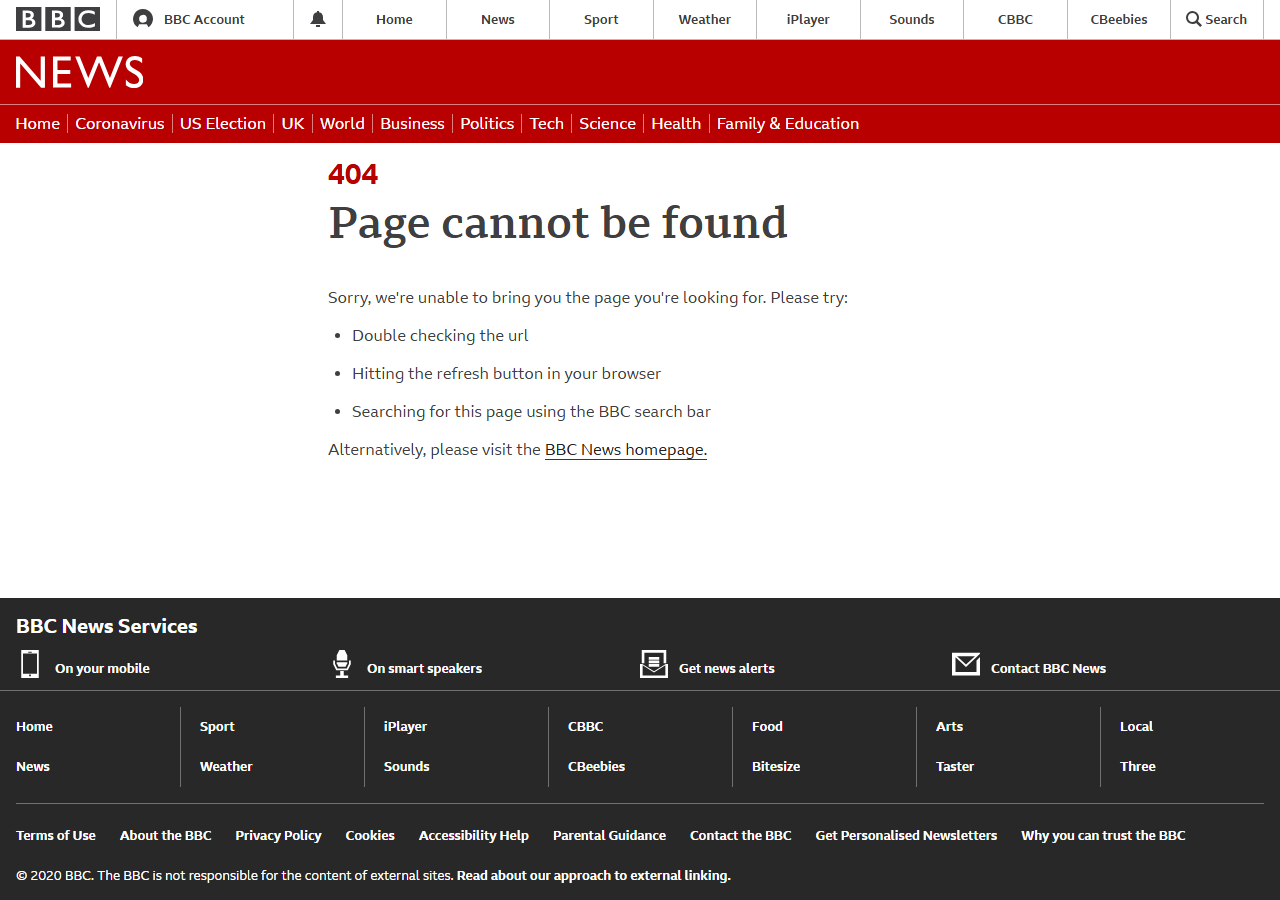
Task: Open Sounds in top bar
Action: pyautogui.click(x=912, y=19)
